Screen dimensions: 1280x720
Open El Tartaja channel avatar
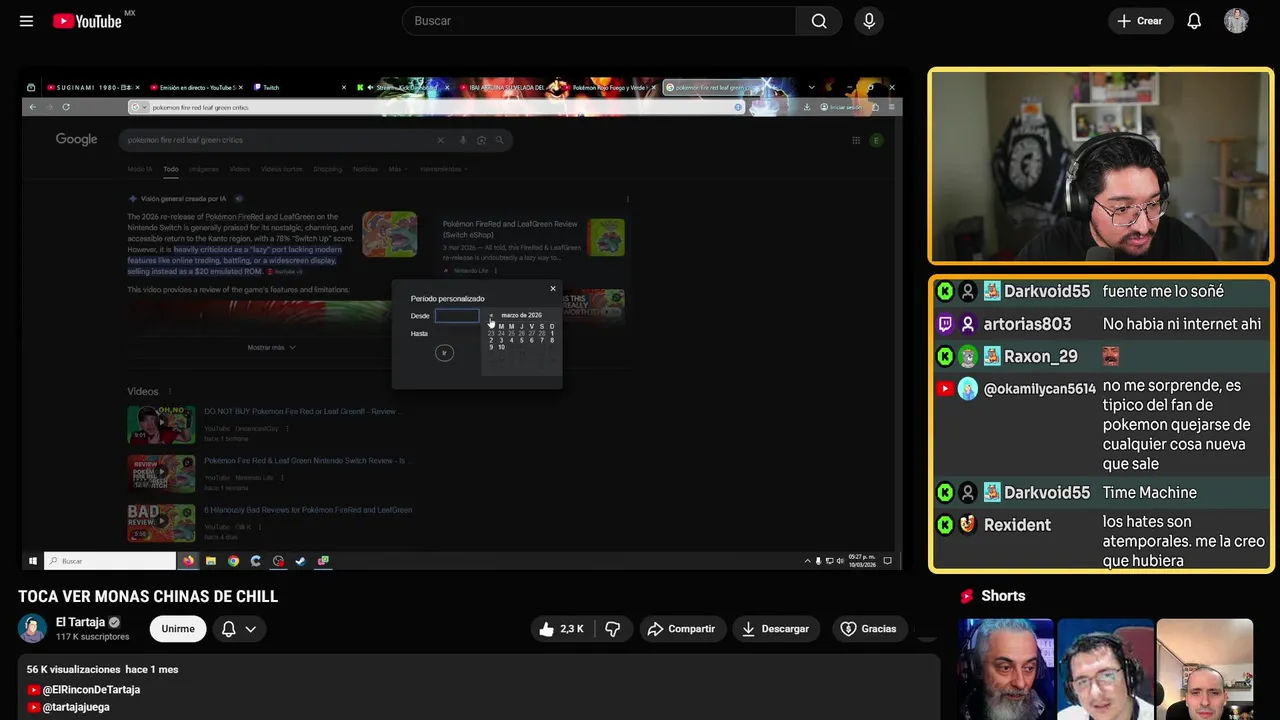(x=33, y=628)
